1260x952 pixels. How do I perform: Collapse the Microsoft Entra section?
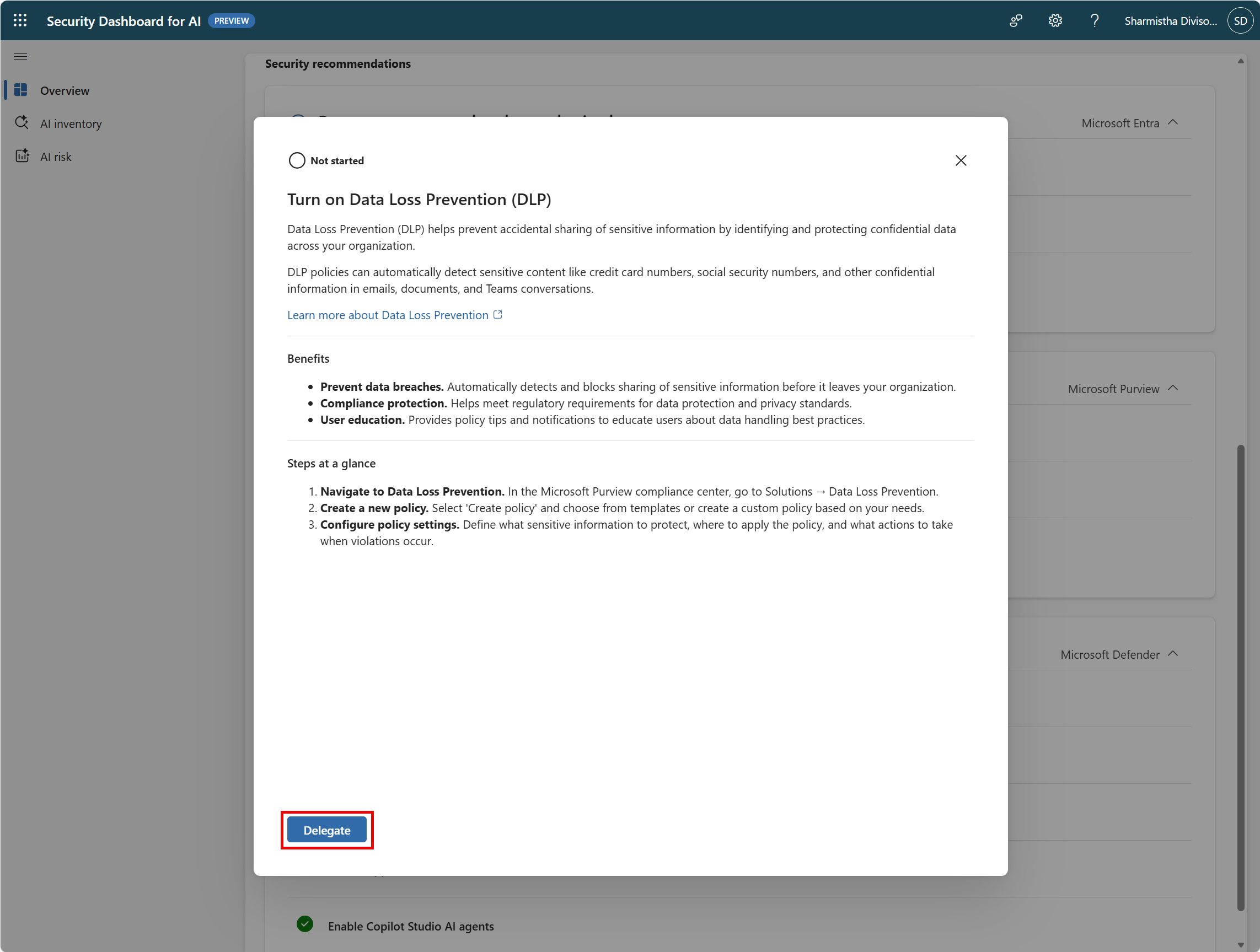[x=1173, y=122]
